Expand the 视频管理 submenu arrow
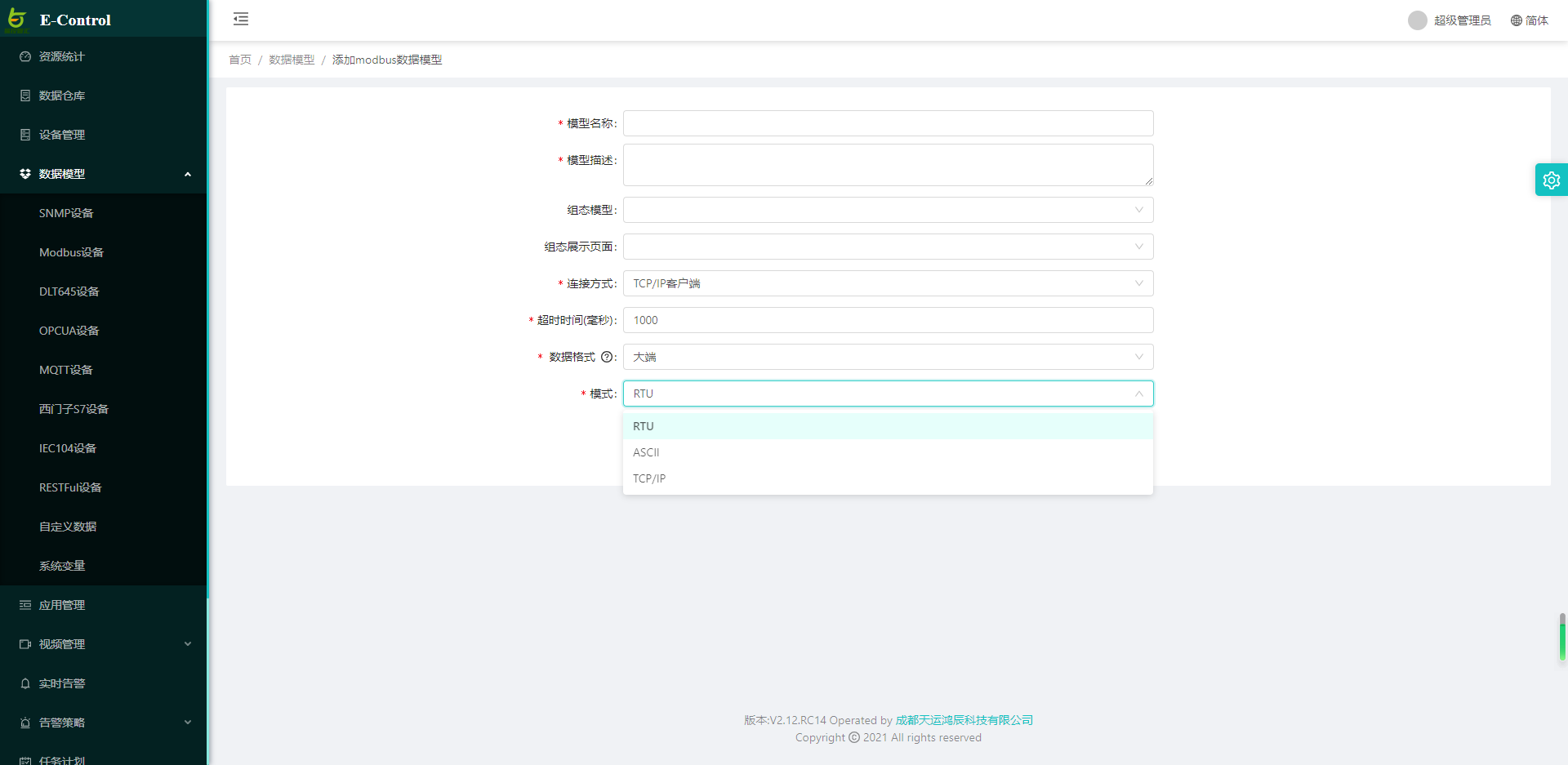The width and height of the screenshot is (1568, 765). [188, 644]
